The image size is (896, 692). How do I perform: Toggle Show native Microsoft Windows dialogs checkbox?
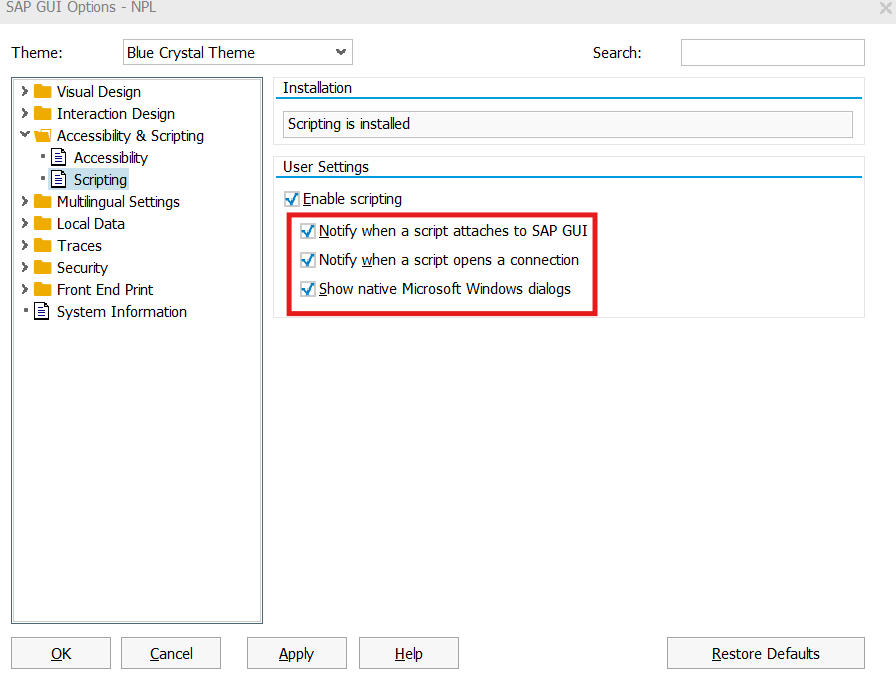click(x=307, y=289)
